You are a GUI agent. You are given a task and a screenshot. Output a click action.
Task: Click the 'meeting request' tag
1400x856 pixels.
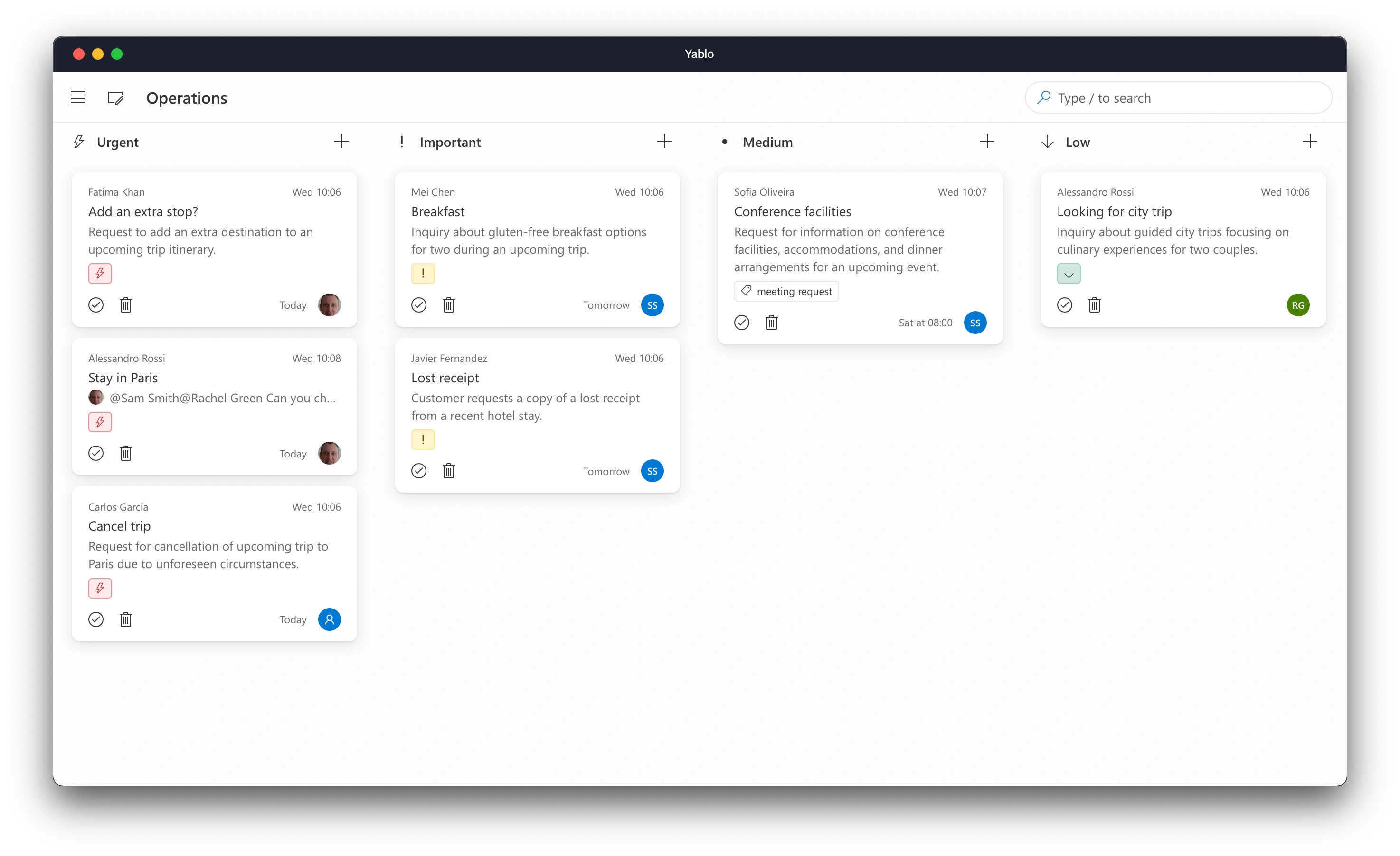point(786,292)
